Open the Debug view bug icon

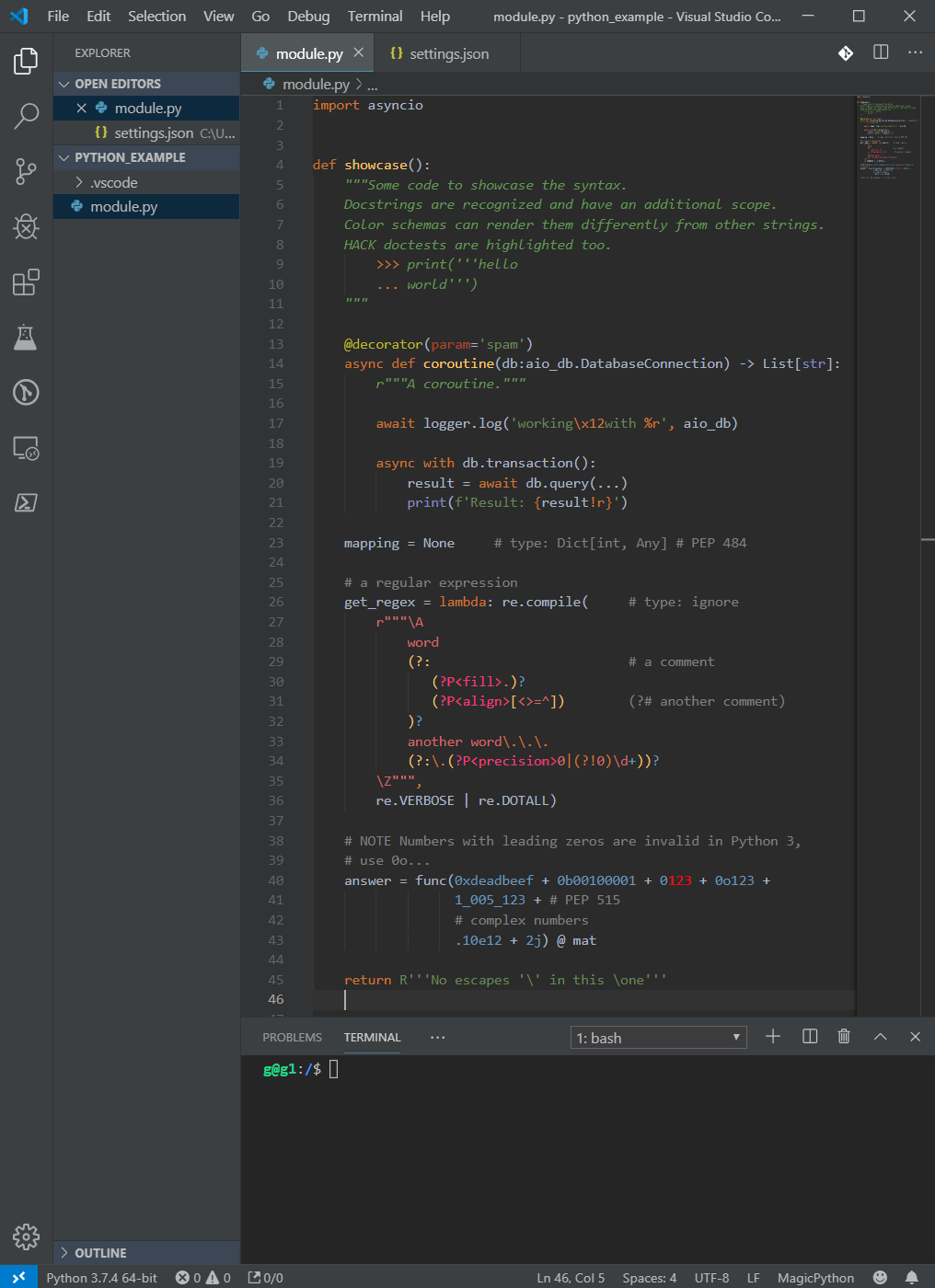click(x=26, y=227)
